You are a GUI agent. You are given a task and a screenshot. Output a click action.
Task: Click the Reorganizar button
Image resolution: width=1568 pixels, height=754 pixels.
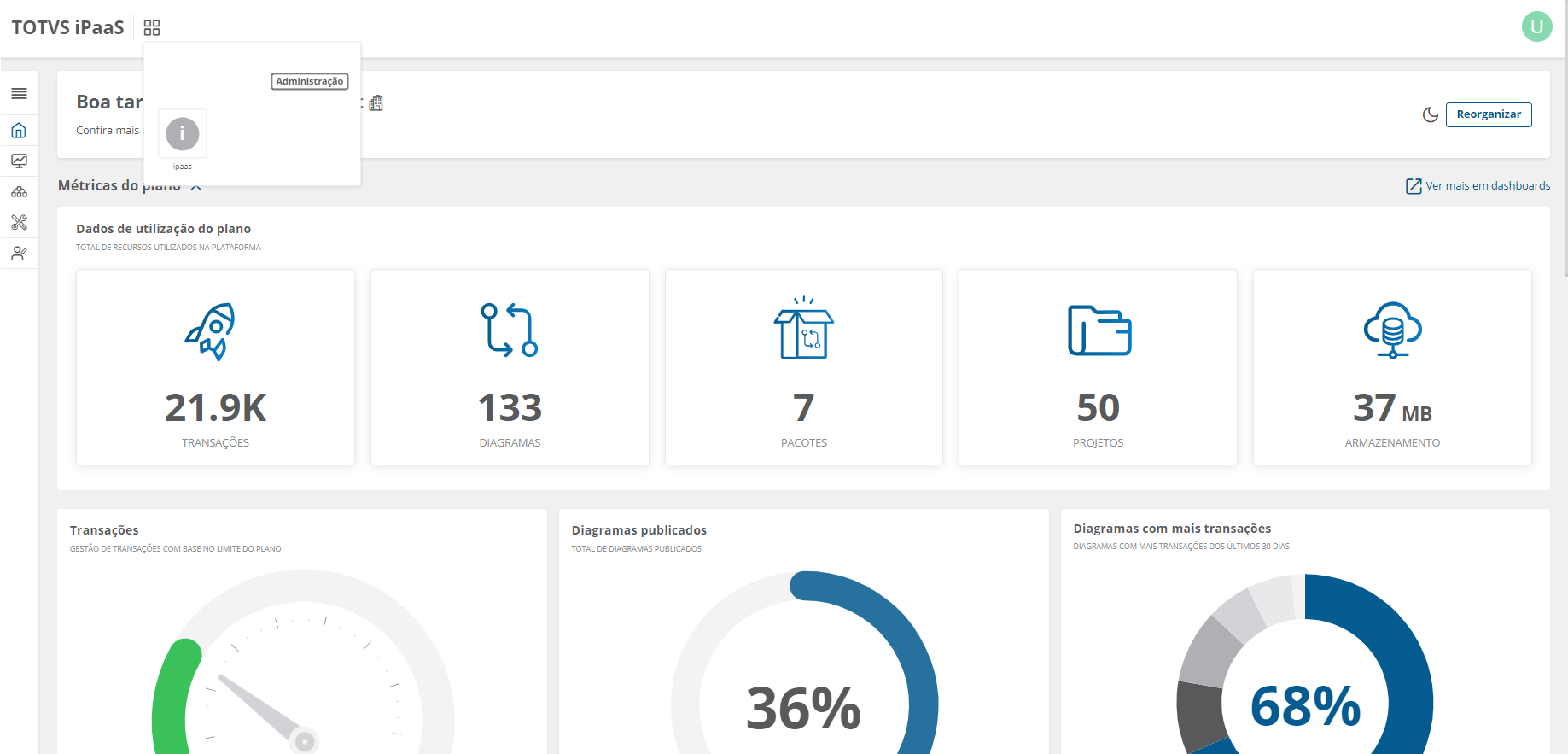click(1489, 114)
